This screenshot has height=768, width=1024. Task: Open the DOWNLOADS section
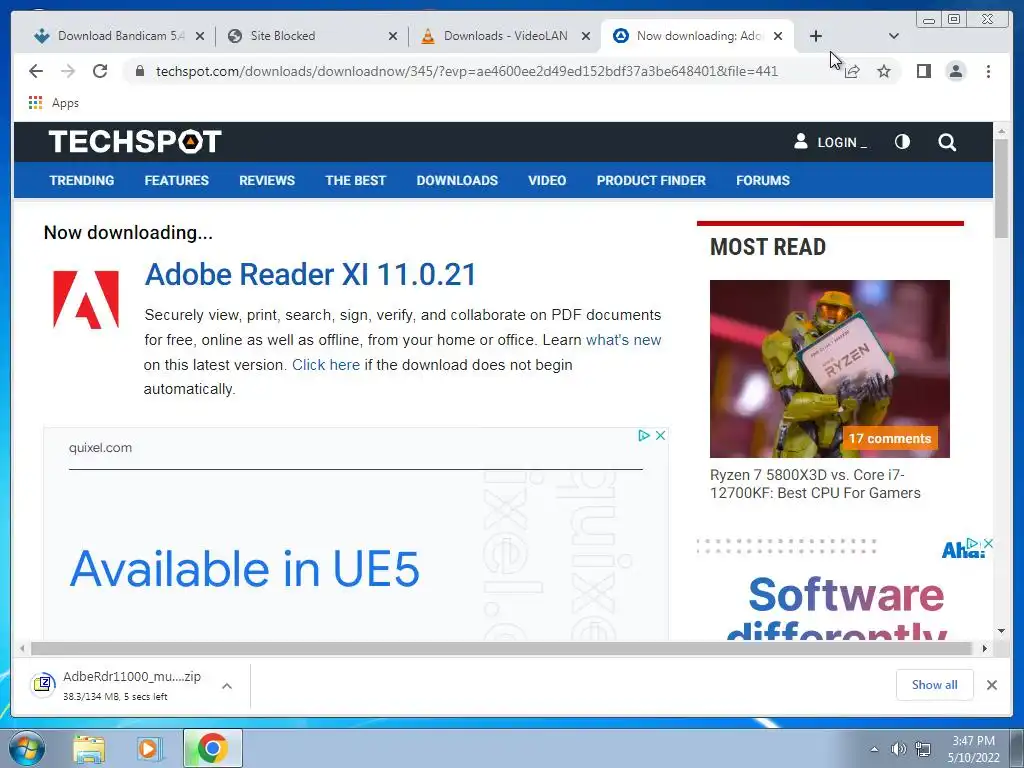457,180
